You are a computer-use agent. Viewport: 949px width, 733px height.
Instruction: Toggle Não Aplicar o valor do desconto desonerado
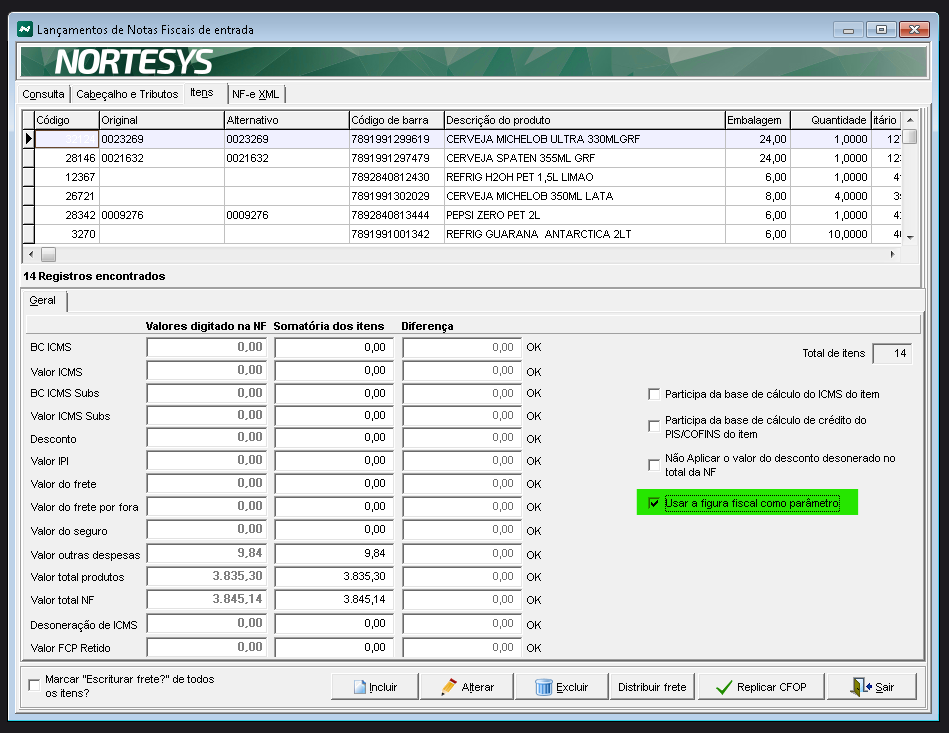pos(655,465)
